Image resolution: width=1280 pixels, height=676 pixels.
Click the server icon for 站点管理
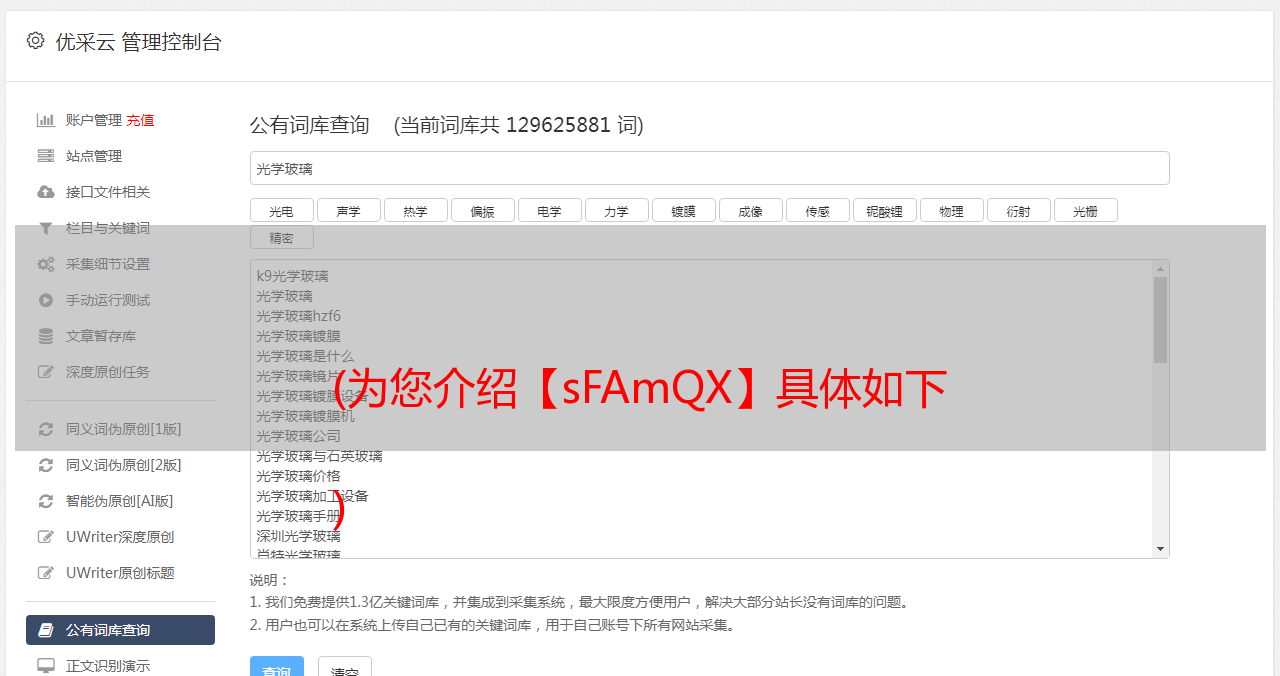[x=46, y=156]
